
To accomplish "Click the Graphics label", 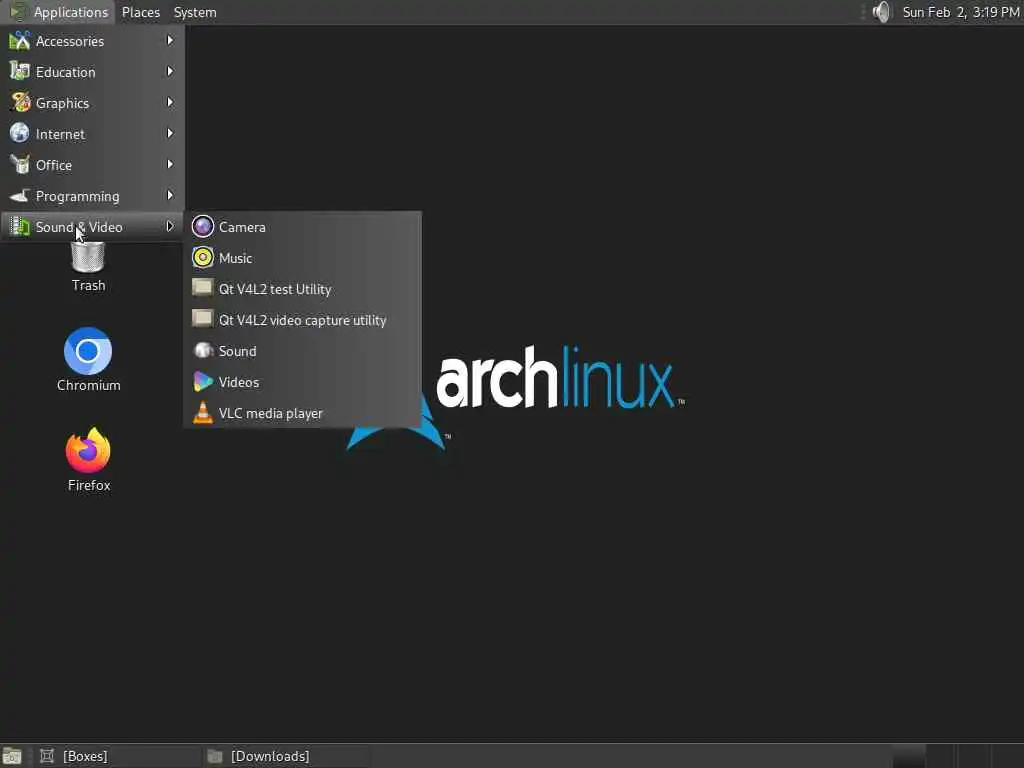I will [x=62, y=103].
